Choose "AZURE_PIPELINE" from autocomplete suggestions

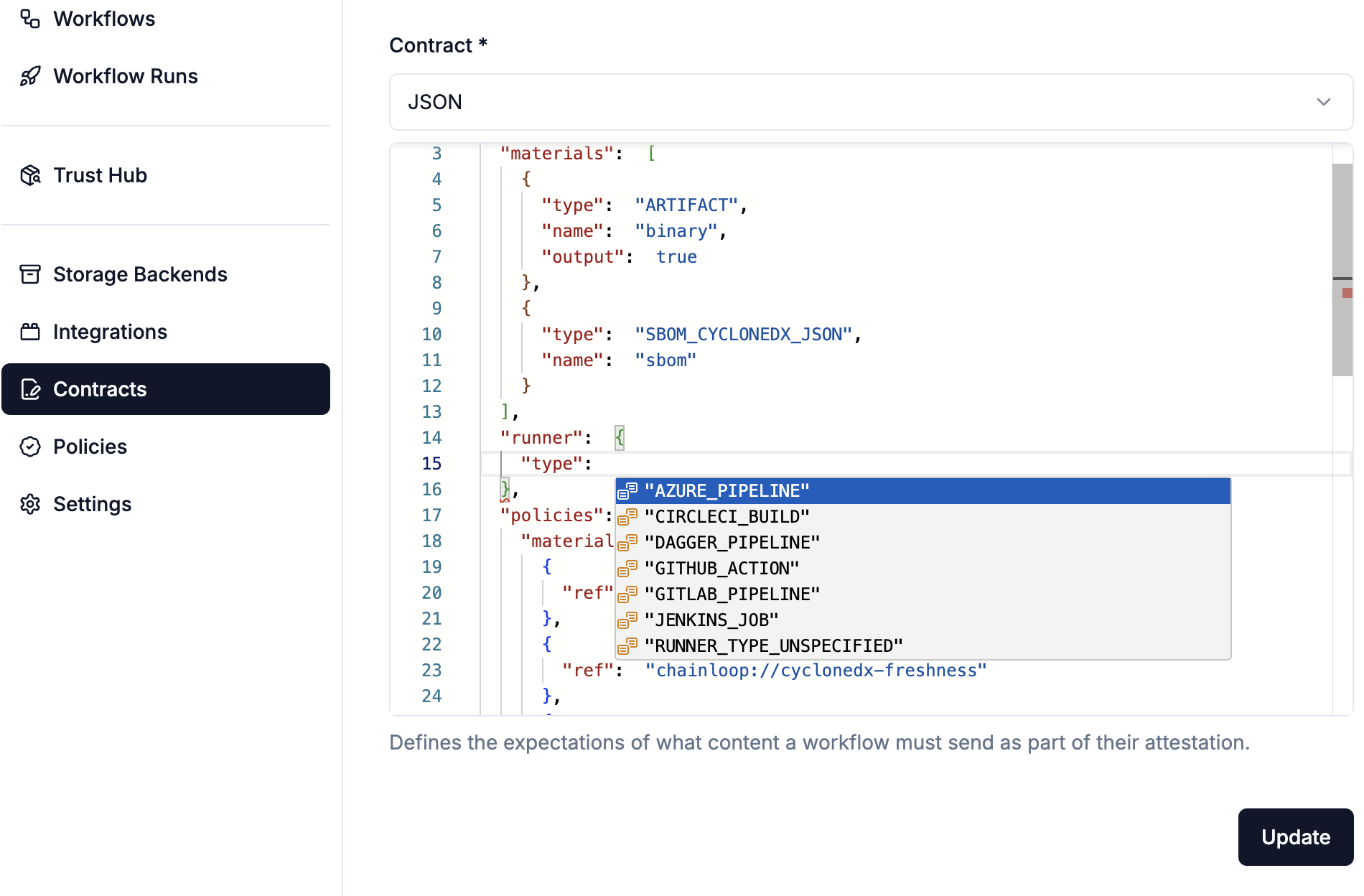[x=727, y=491]
